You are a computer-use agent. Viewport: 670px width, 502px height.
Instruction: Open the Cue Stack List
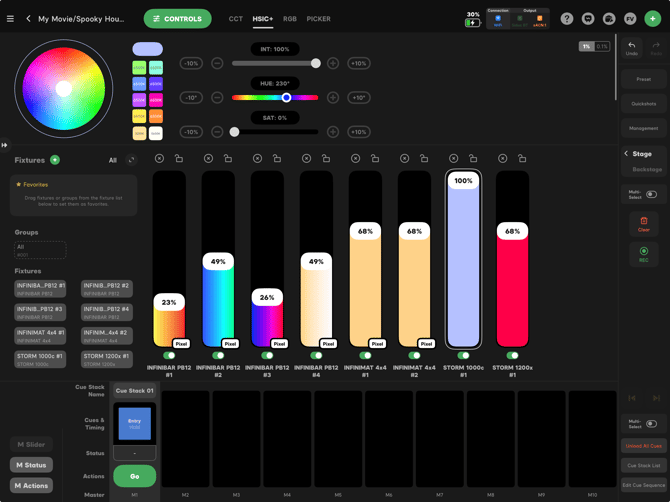click(x=644, y=465)
